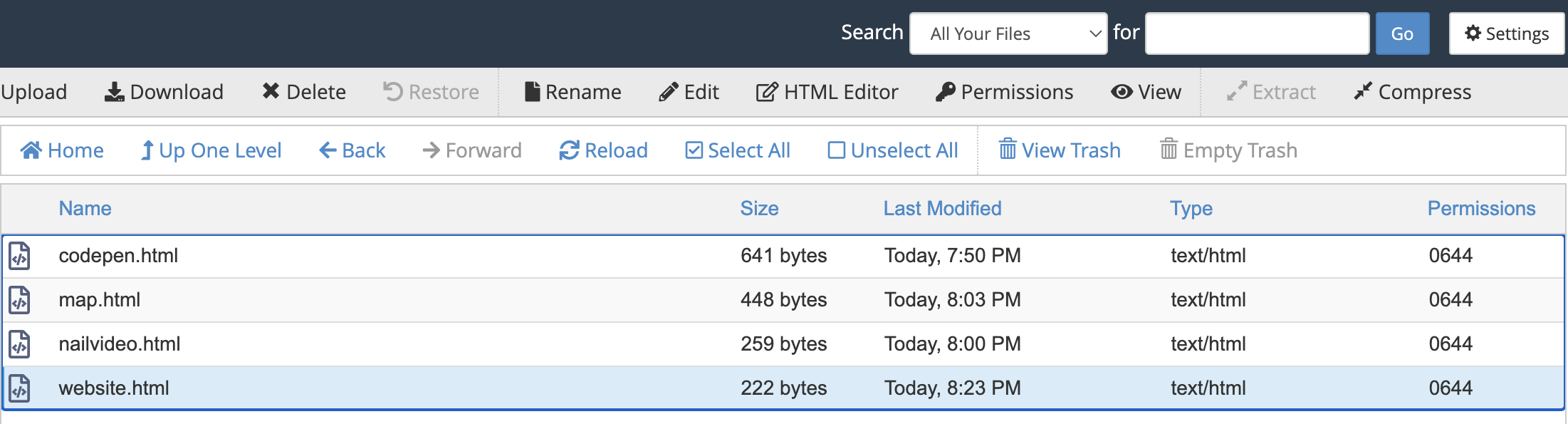The image size is (1568, 424).
Task: Open the Rename action
Action: (x=573, y=92)
